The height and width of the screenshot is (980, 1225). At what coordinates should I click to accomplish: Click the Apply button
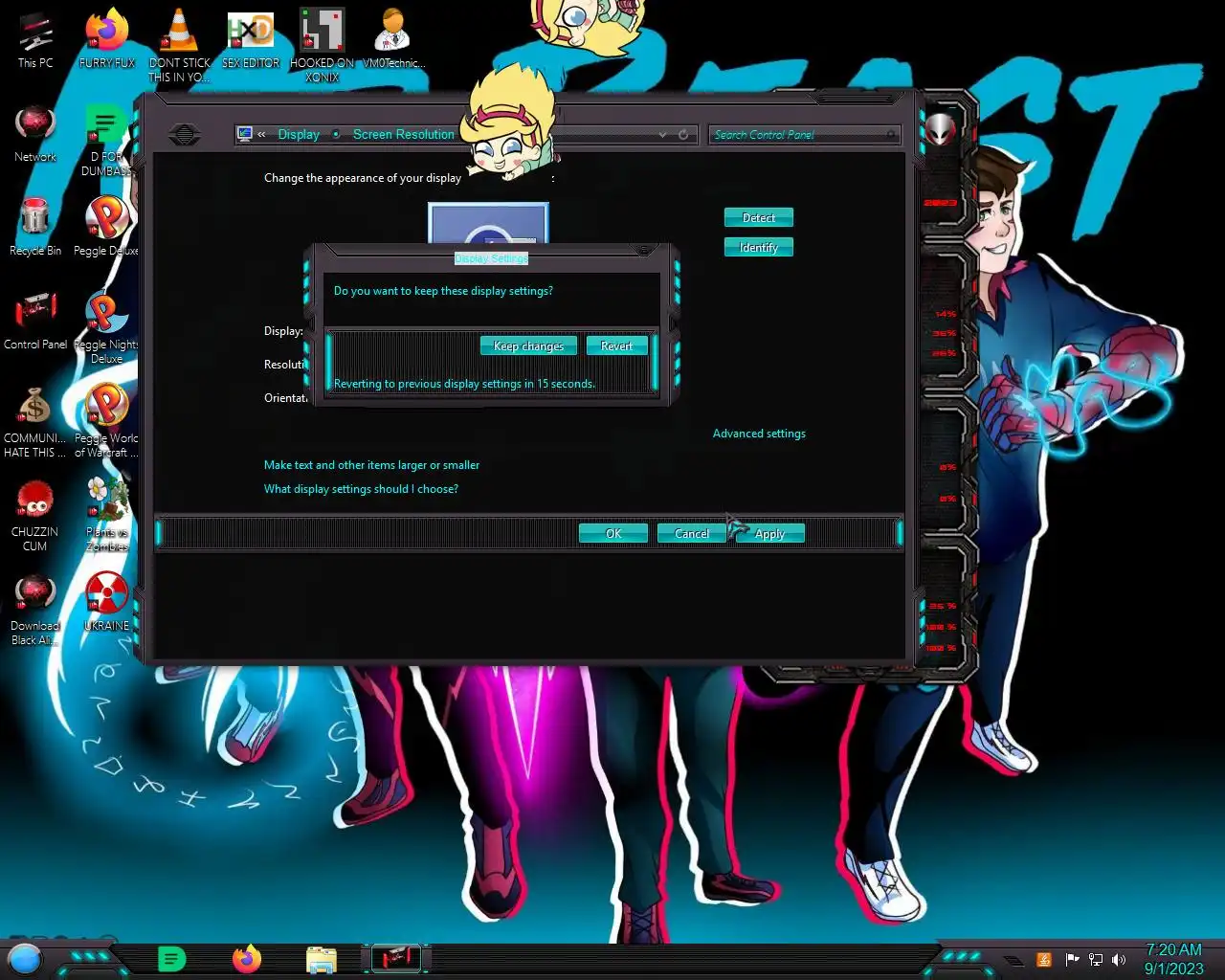(x=769, y=533)
